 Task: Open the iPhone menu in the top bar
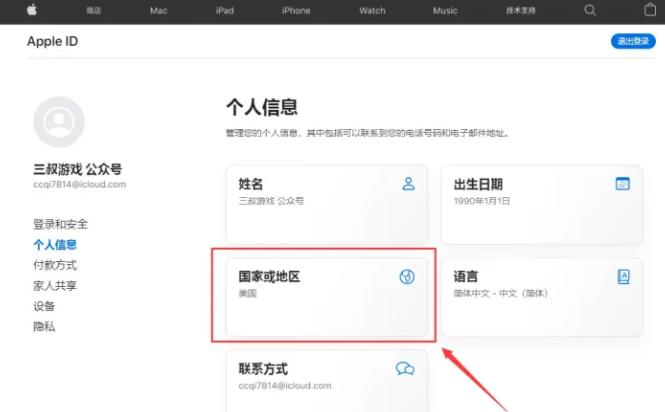pos(295,10)
